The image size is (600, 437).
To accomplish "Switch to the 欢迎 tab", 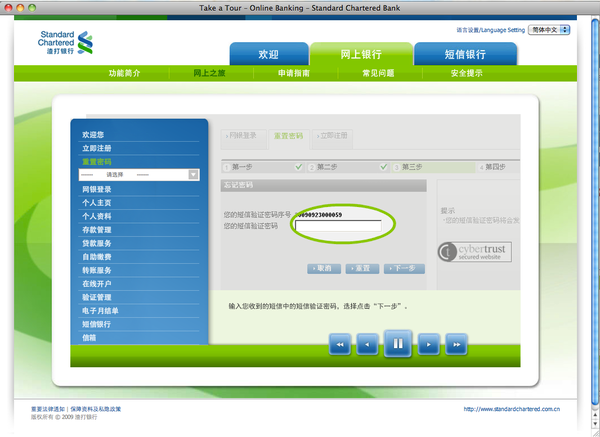I will click(x=268, y=54).
